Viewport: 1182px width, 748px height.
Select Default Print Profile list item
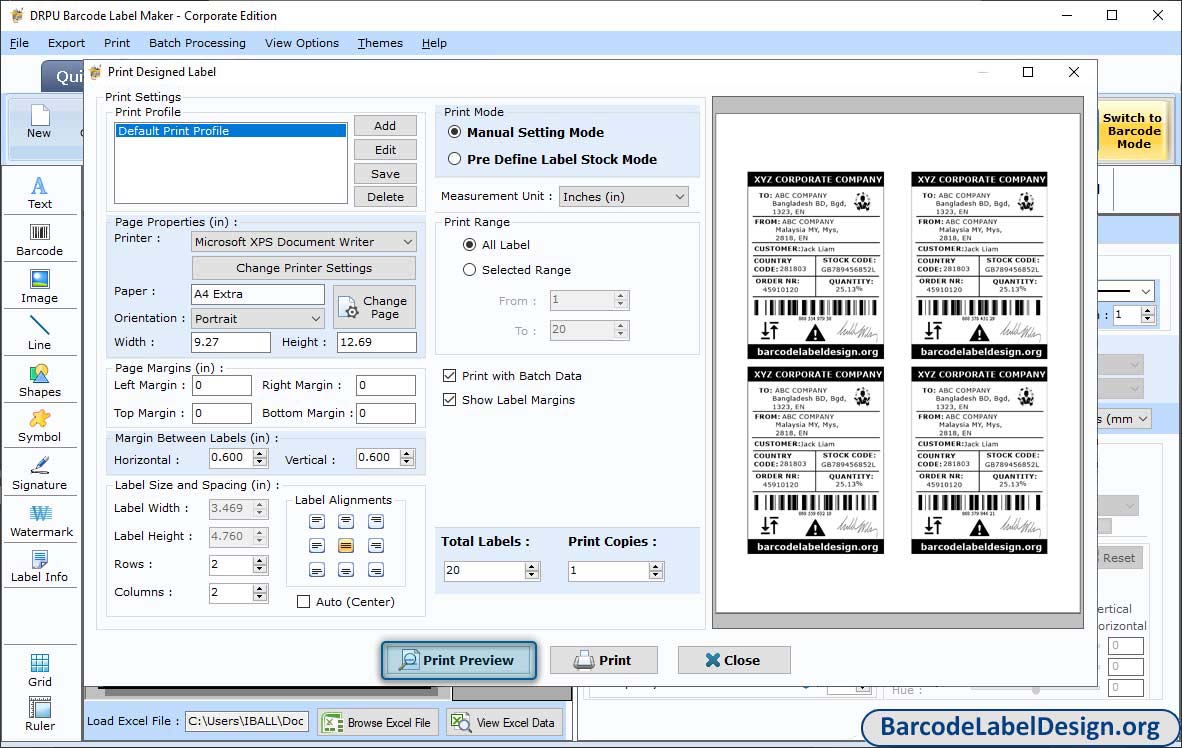click(230, 130)
